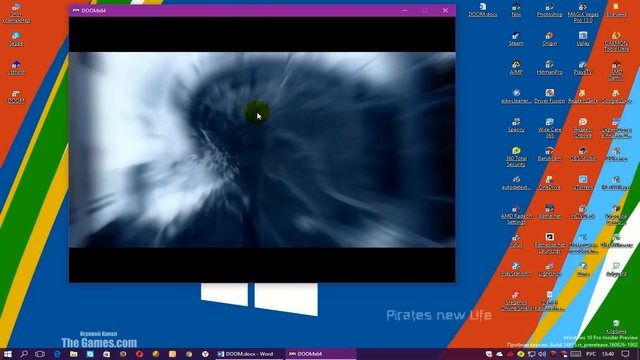Open the Action Center notifications icon
640x360 pixels.
point(625,354)
